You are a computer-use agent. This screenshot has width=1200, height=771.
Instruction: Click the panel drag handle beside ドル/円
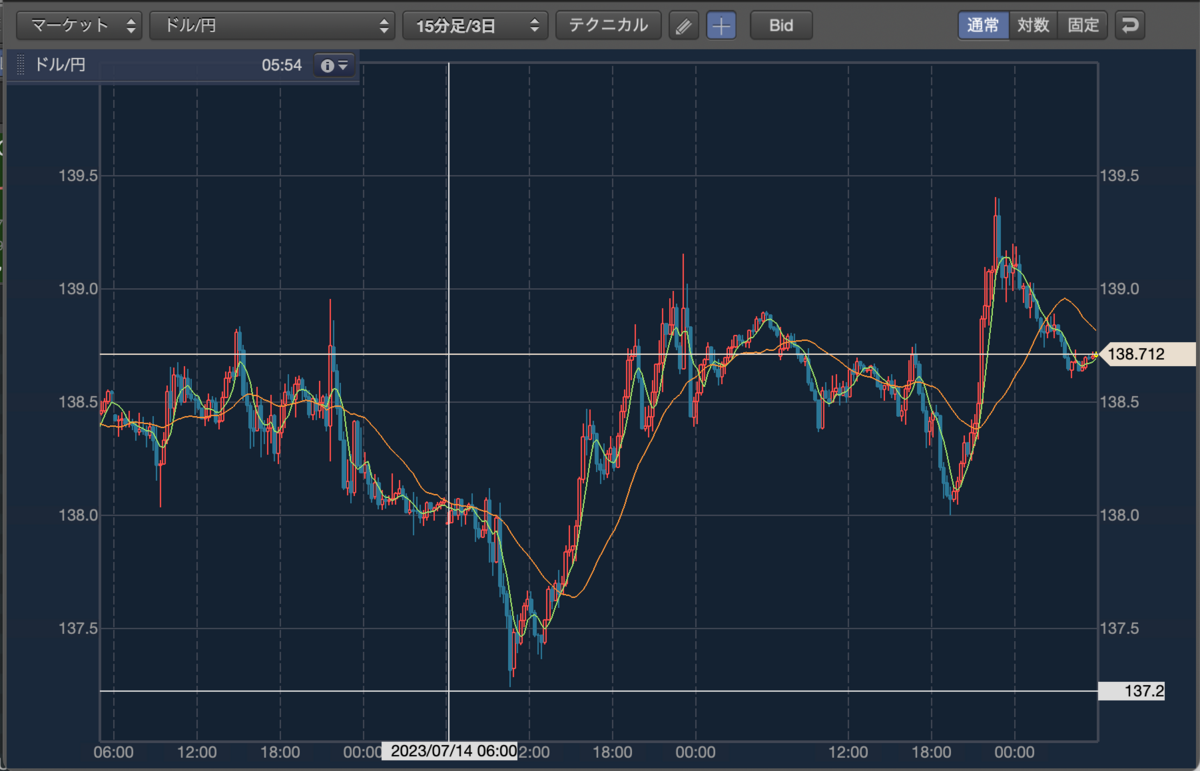20,65
